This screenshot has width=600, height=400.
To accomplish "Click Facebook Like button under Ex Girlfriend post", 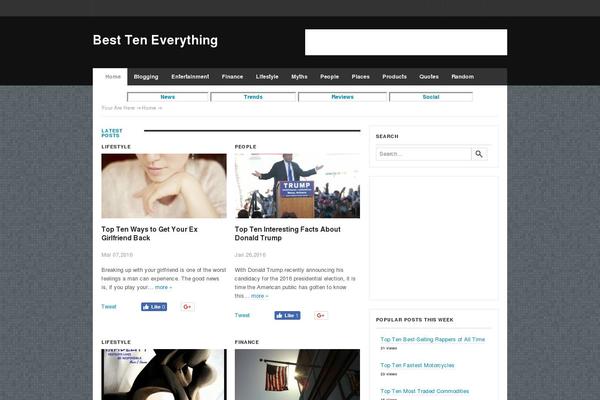I will (154, 307).
